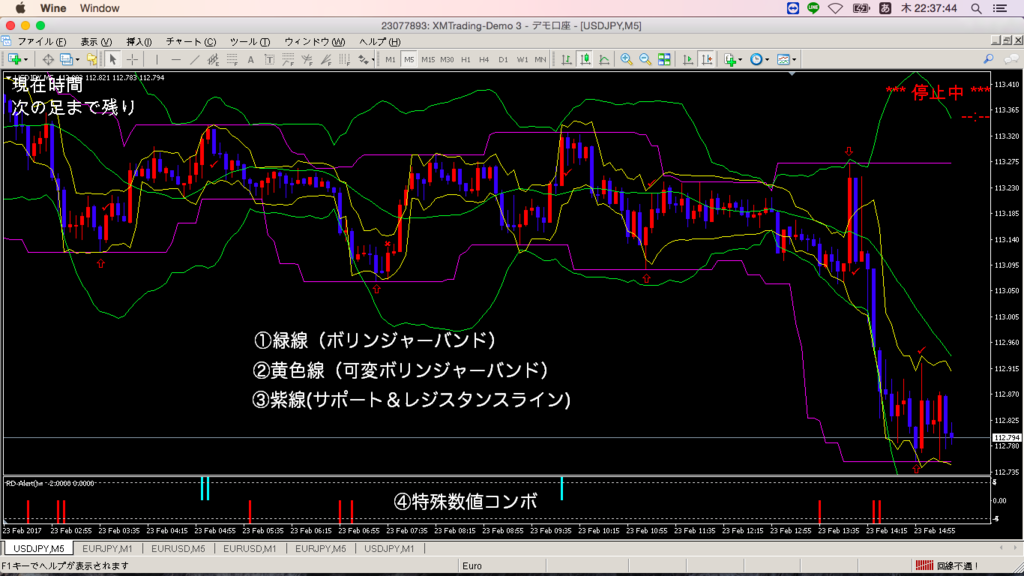Screen dimensions: 1024x576
Task: Switch to candlestick chart mode
Action: coord(585,59)
